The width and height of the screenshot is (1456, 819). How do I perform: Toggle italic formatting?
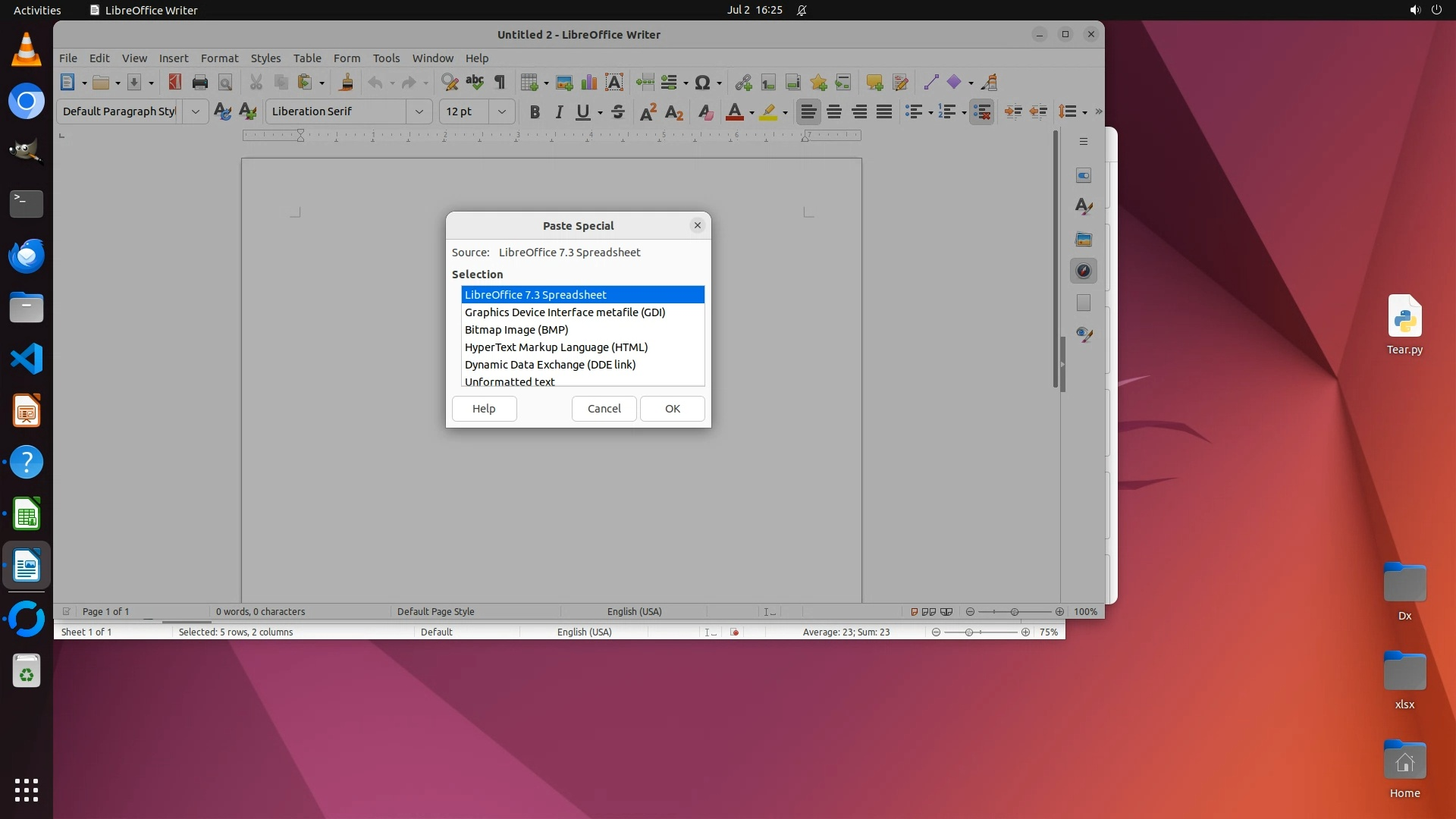[559, 112]
